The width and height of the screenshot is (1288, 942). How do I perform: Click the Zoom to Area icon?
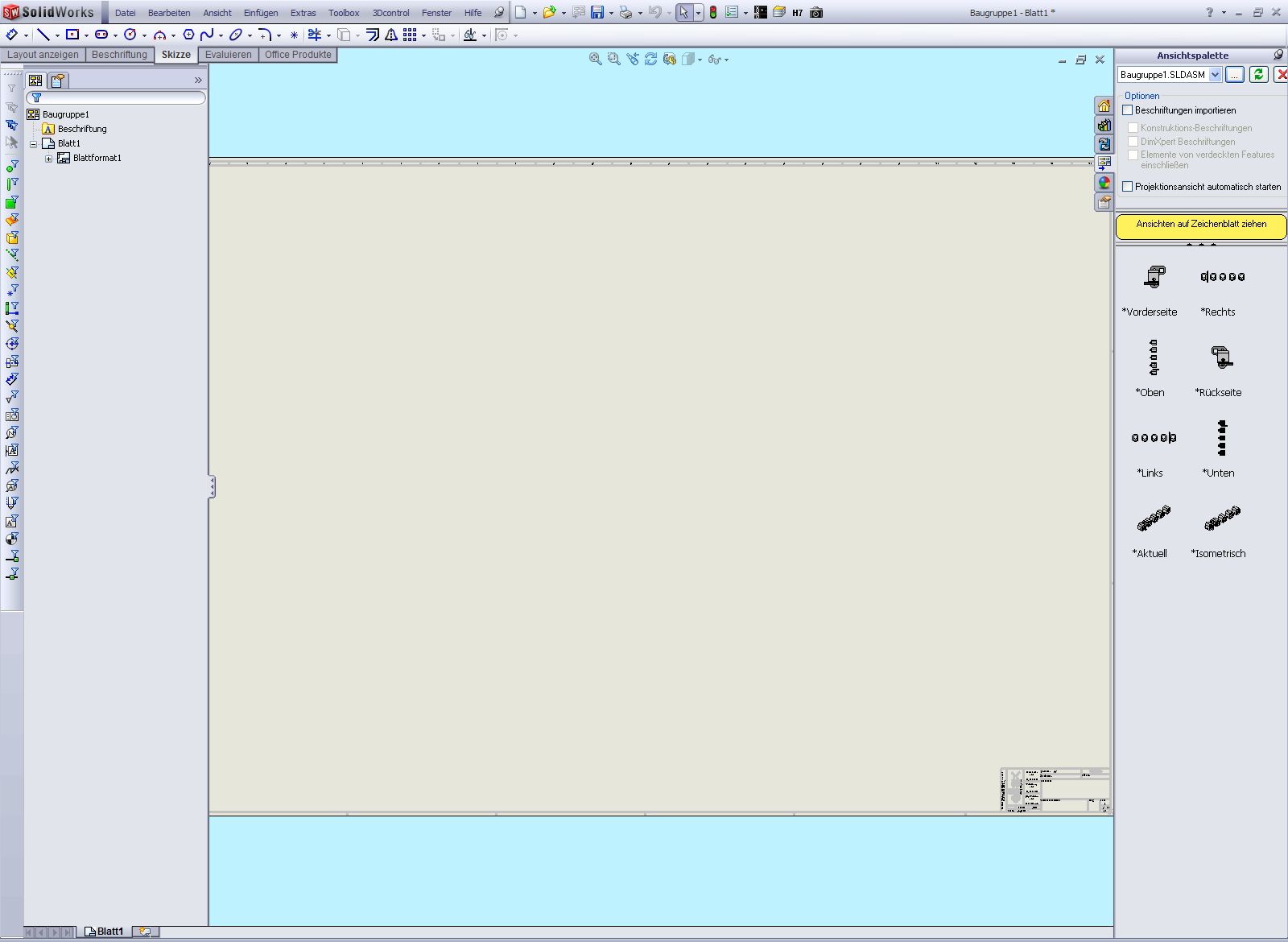coord(613,59)
